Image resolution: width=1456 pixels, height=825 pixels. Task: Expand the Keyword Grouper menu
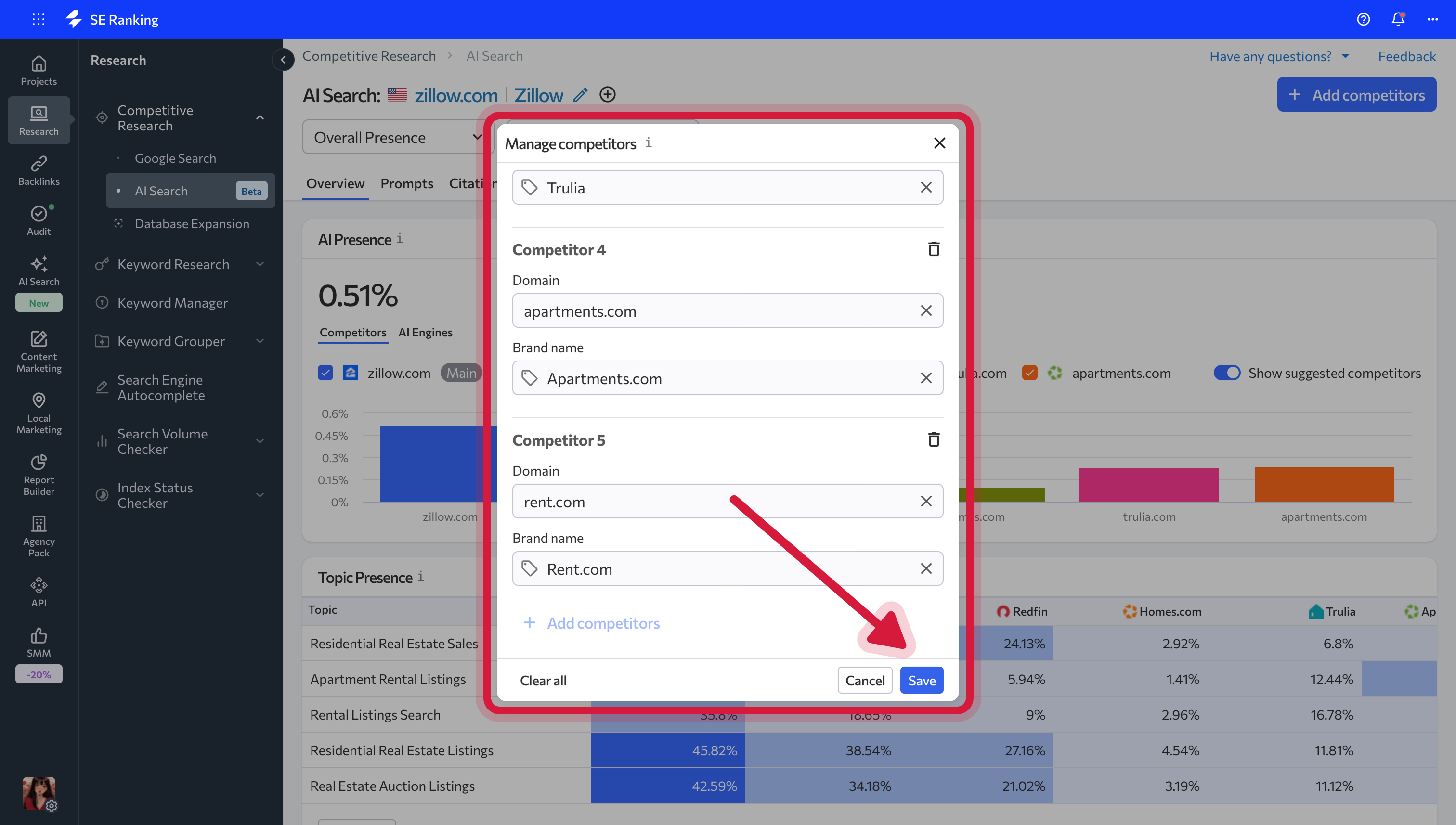260,341
